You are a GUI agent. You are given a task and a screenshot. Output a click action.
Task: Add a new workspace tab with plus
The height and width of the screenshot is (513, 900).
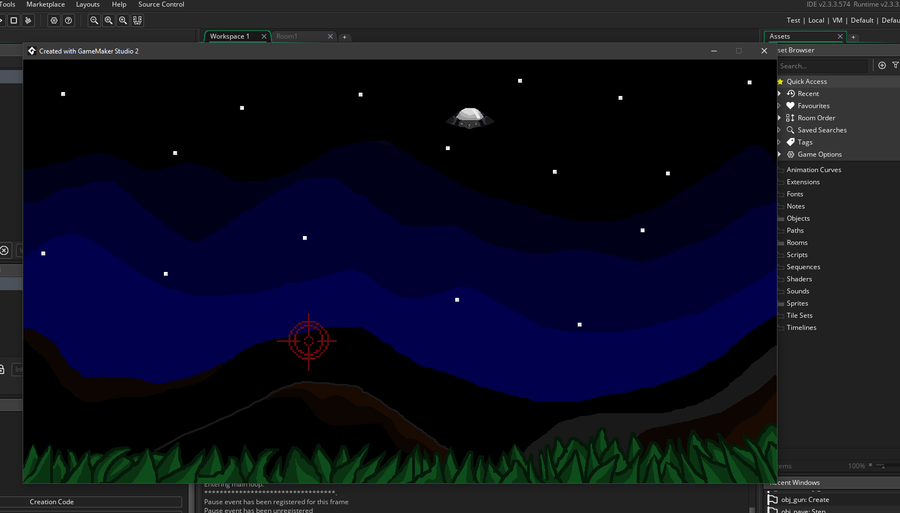point(344,37)
